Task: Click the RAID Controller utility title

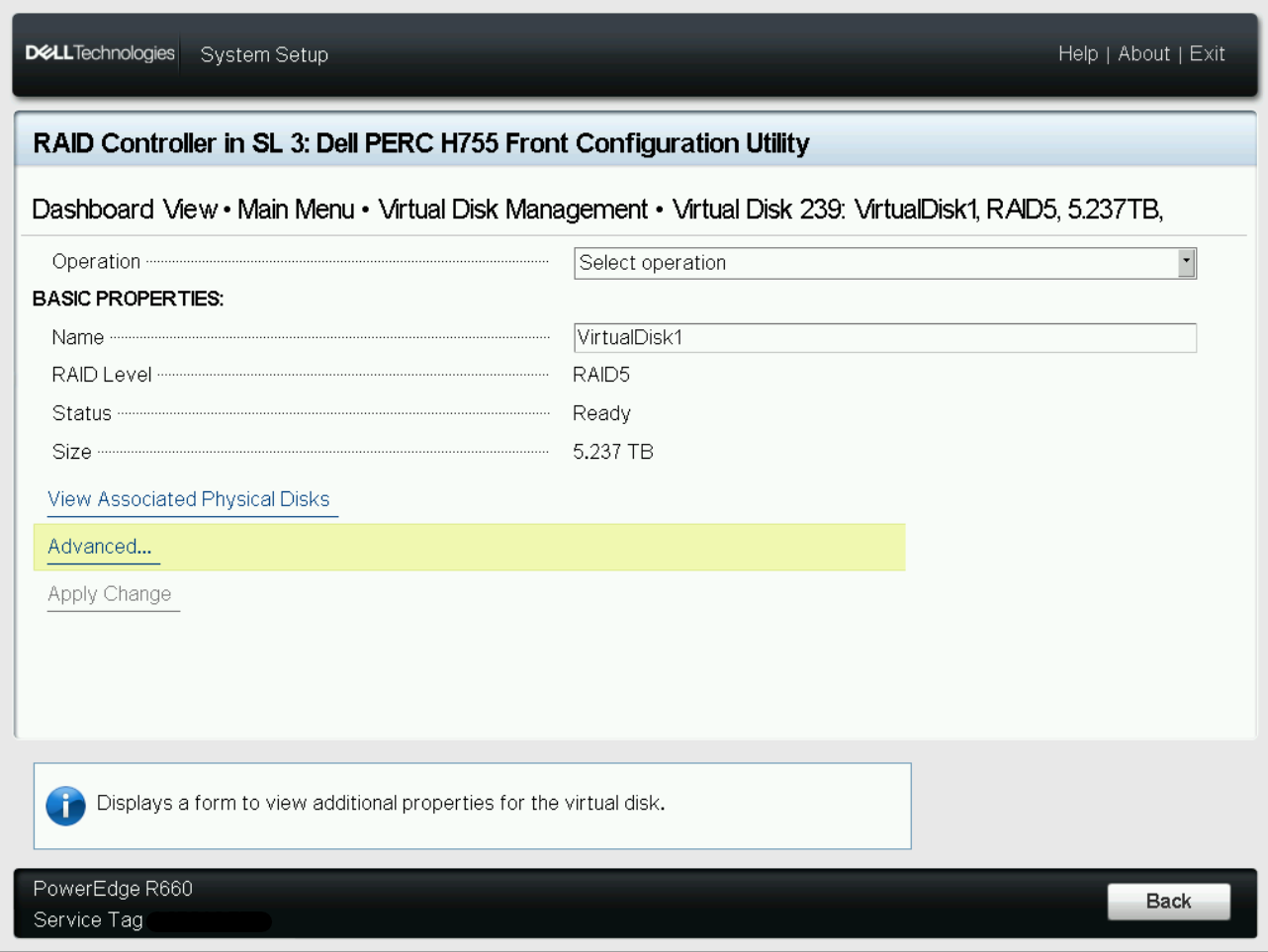Action: pos(421,143)
